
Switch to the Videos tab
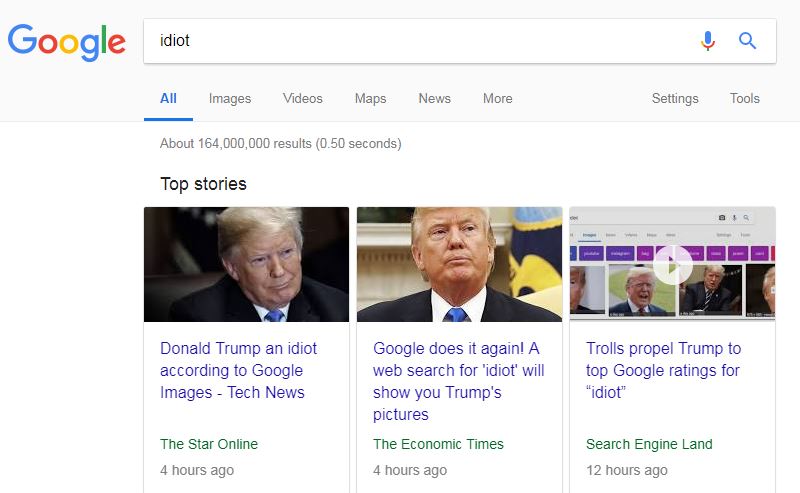coord(303,98)
